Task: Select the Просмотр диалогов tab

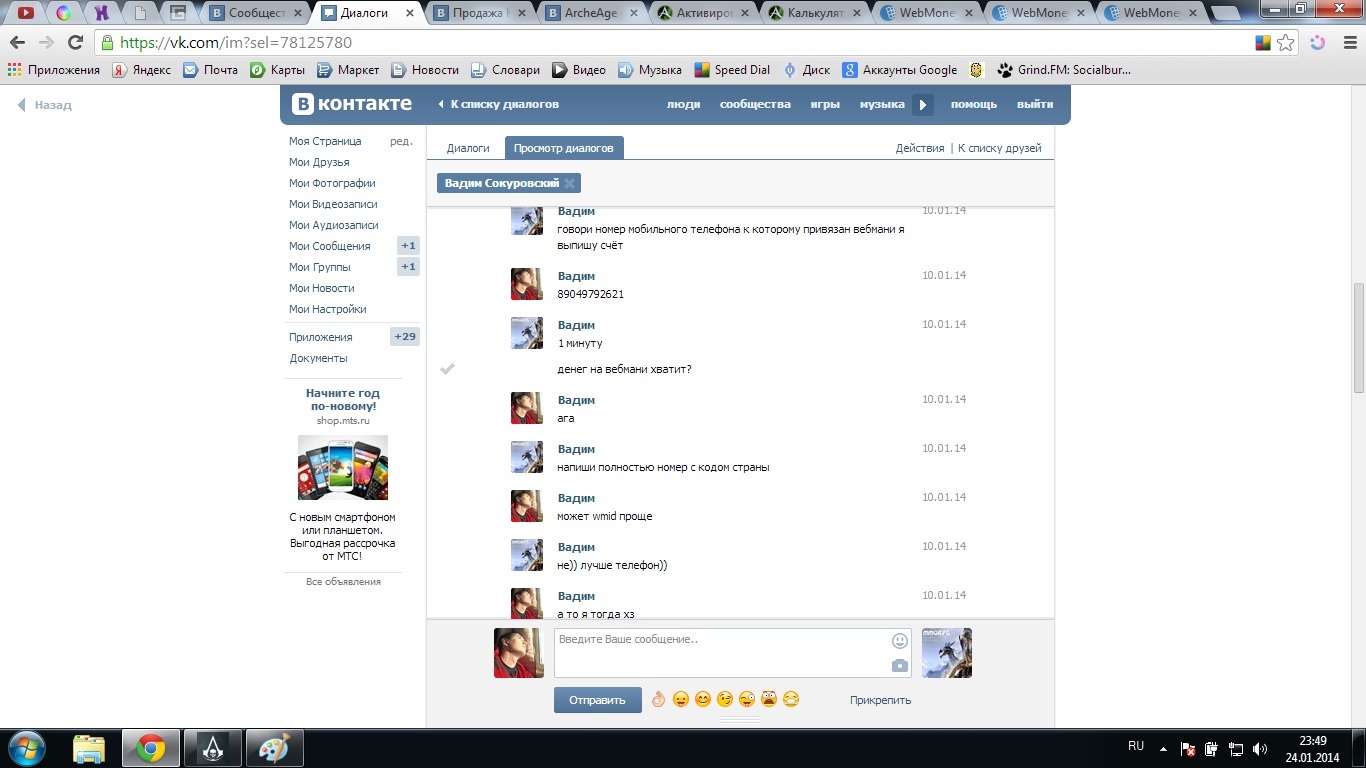Action: pos(564,148)
